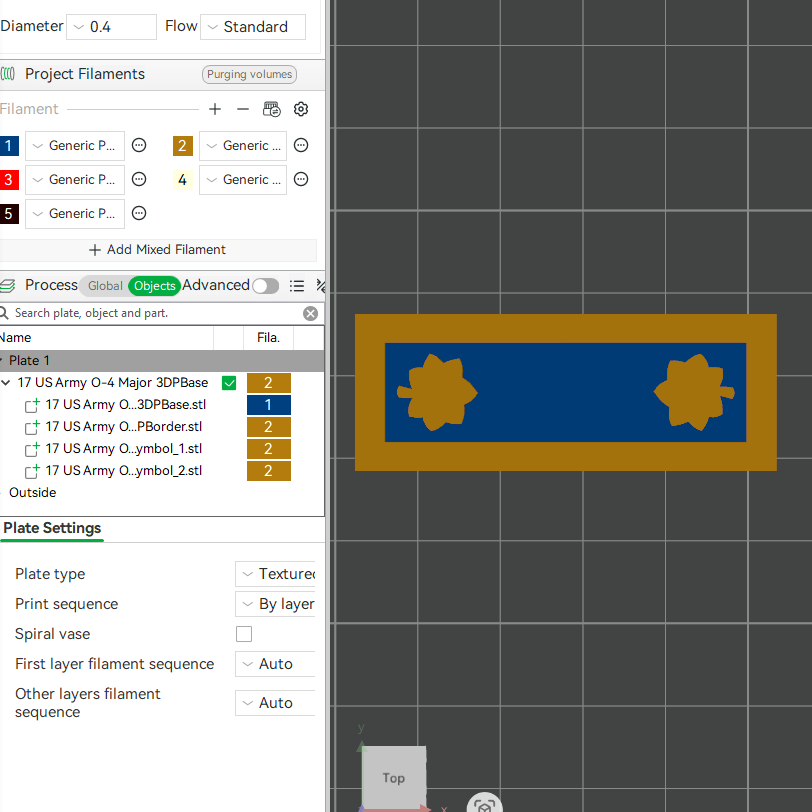
Task: Open options menu for filament 3
Action: click(x=139, y=180)
